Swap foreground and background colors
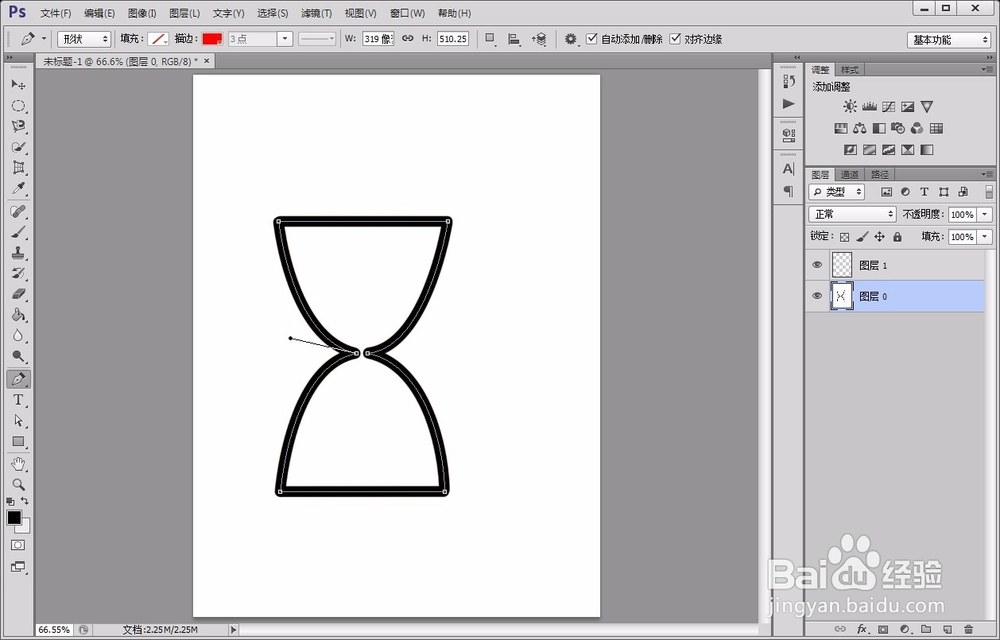This screenshot has width=1000, height=640. pyautogui.click(x=25, y=501)
